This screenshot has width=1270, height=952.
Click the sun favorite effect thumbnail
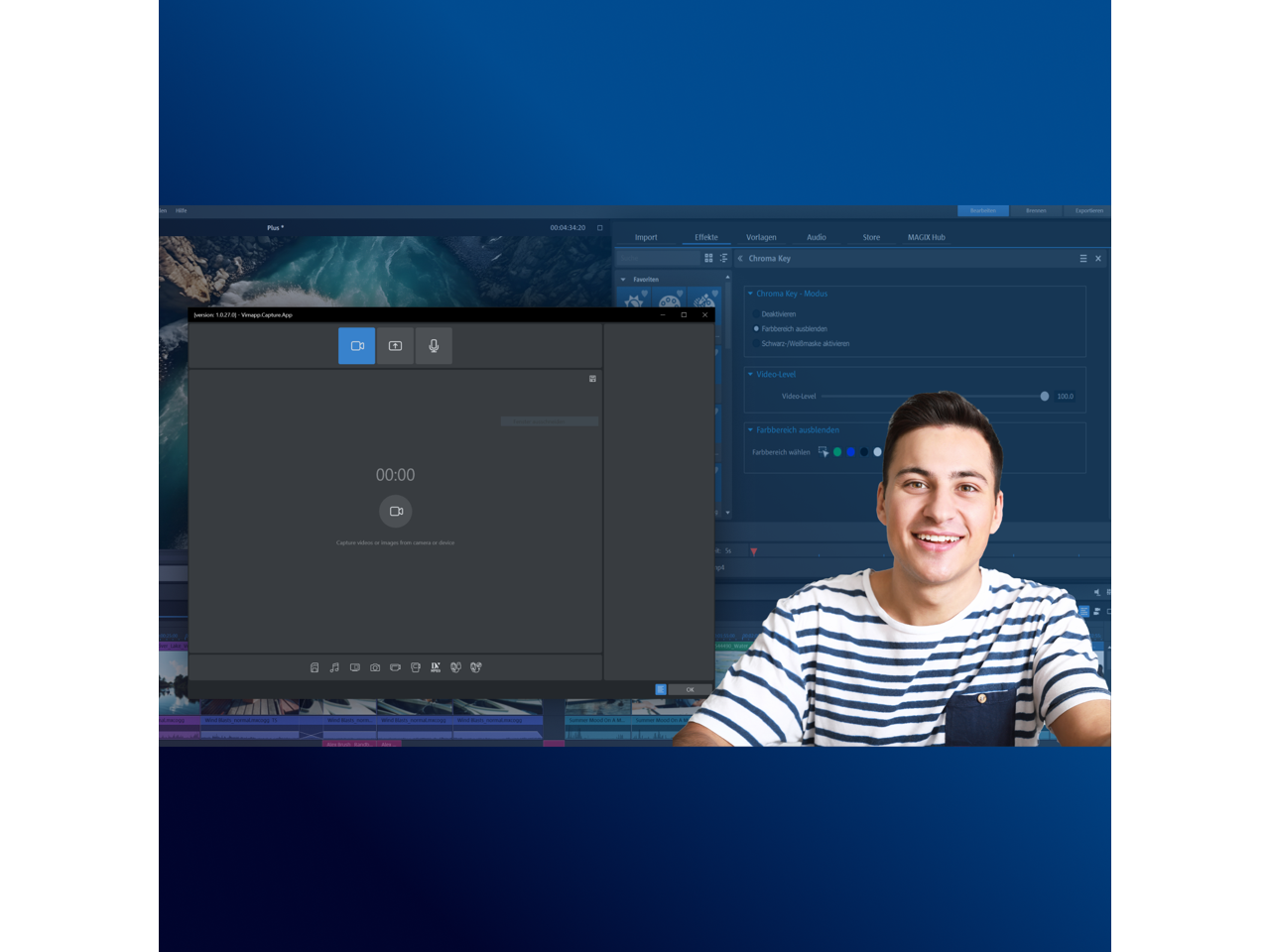[634, 298]
